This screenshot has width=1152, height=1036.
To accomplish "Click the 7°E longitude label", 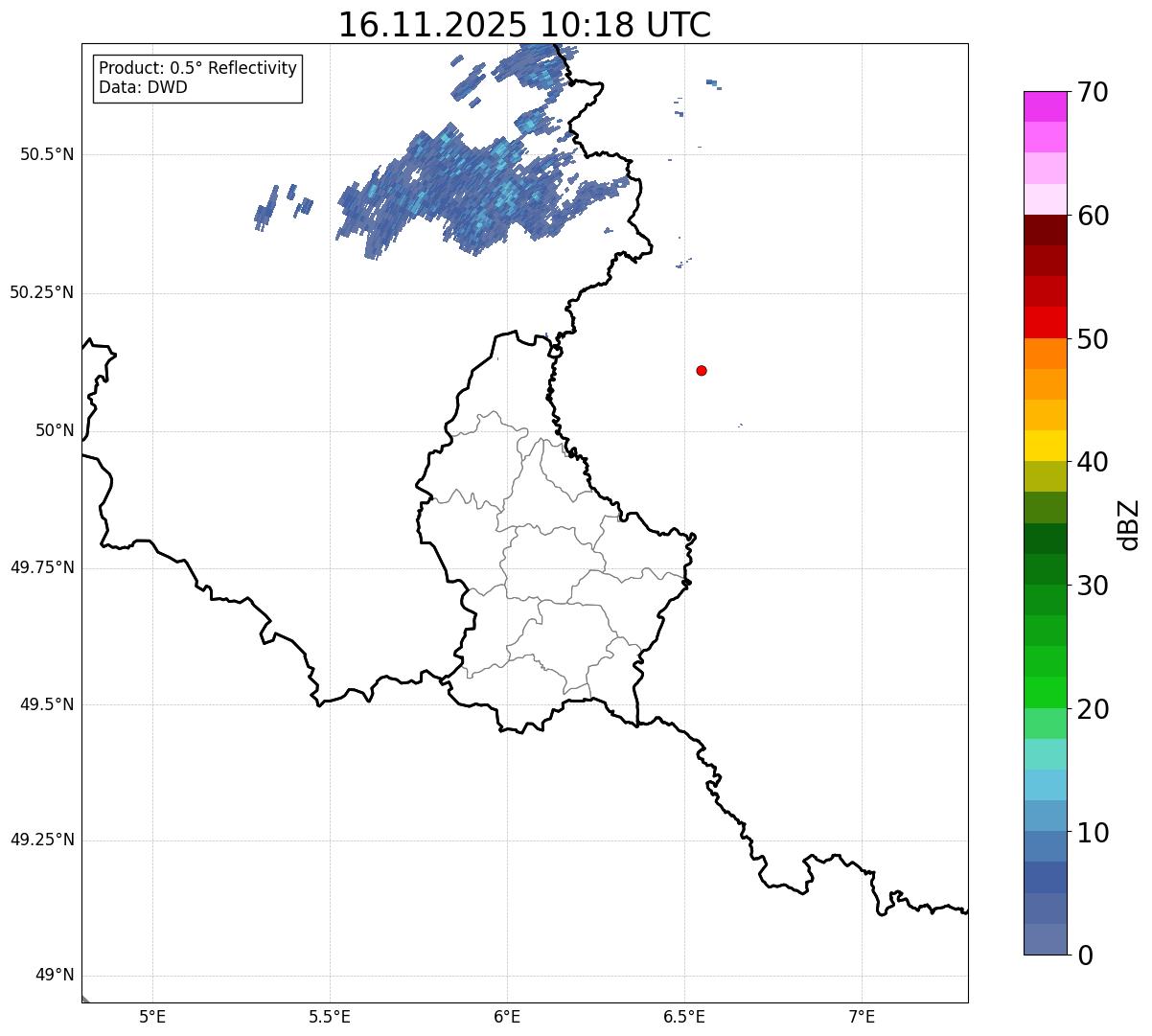I will coord(862,1017).
